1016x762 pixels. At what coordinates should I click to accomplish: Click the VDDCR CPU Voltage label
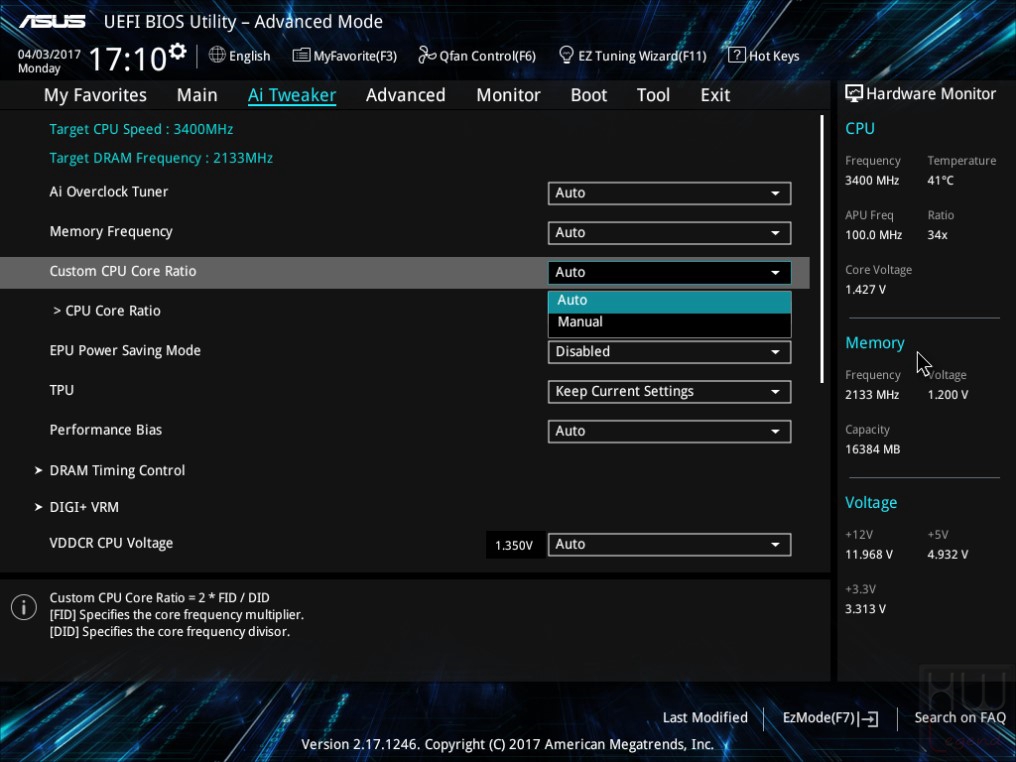(111, 544)
